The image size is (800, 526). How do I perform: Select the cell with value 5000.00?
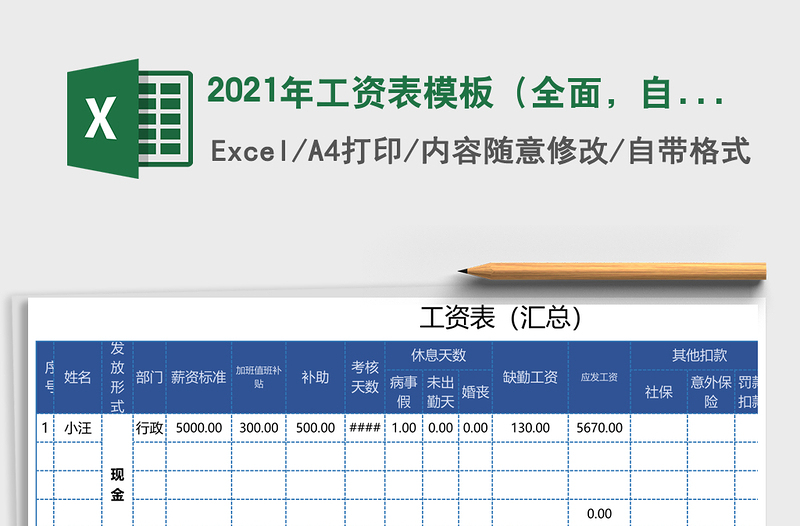point(198,428)
